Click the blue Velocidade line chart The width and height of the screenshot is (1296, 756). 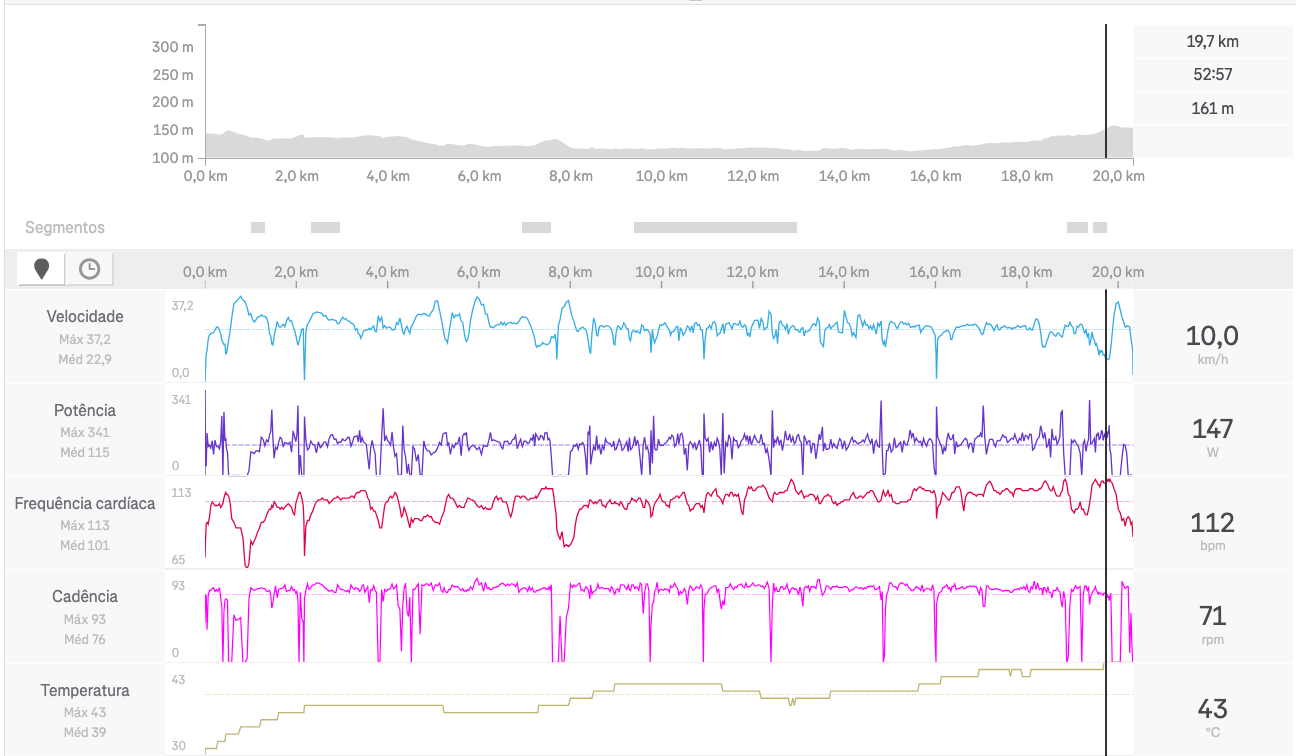pyautogui.click(x=669, y=338)
